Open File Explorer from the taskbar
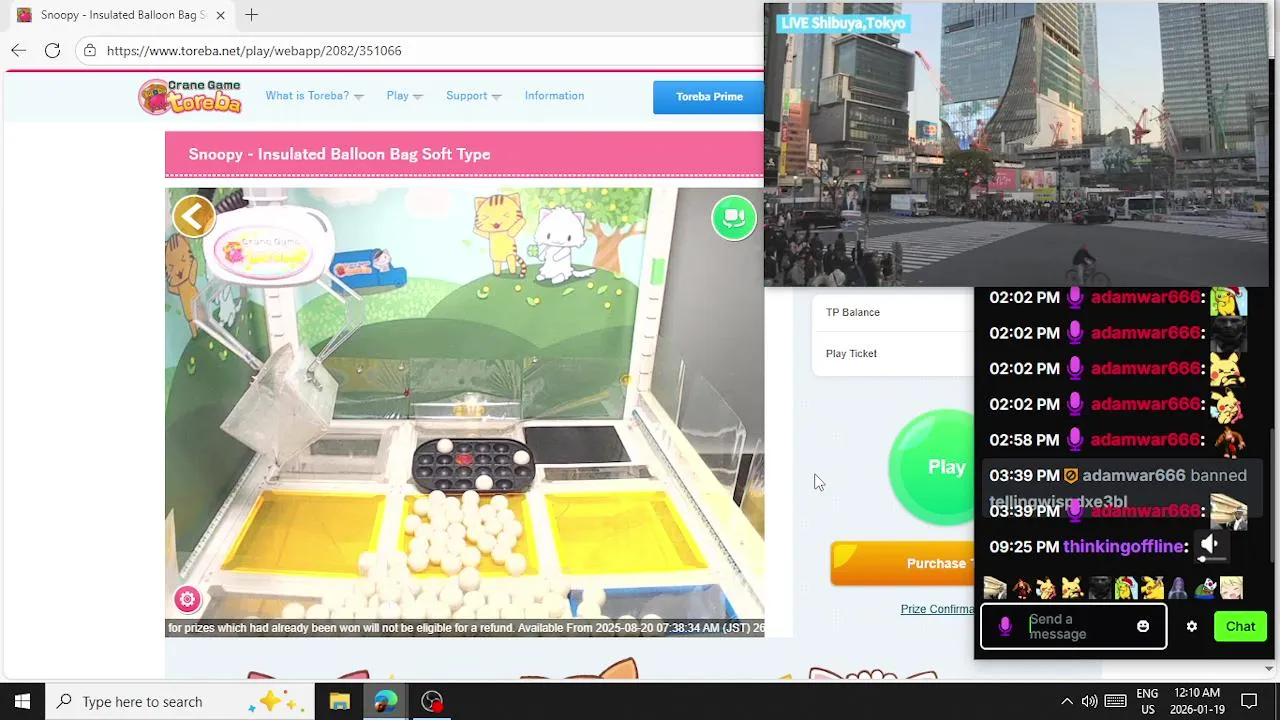 coord(339,701)
